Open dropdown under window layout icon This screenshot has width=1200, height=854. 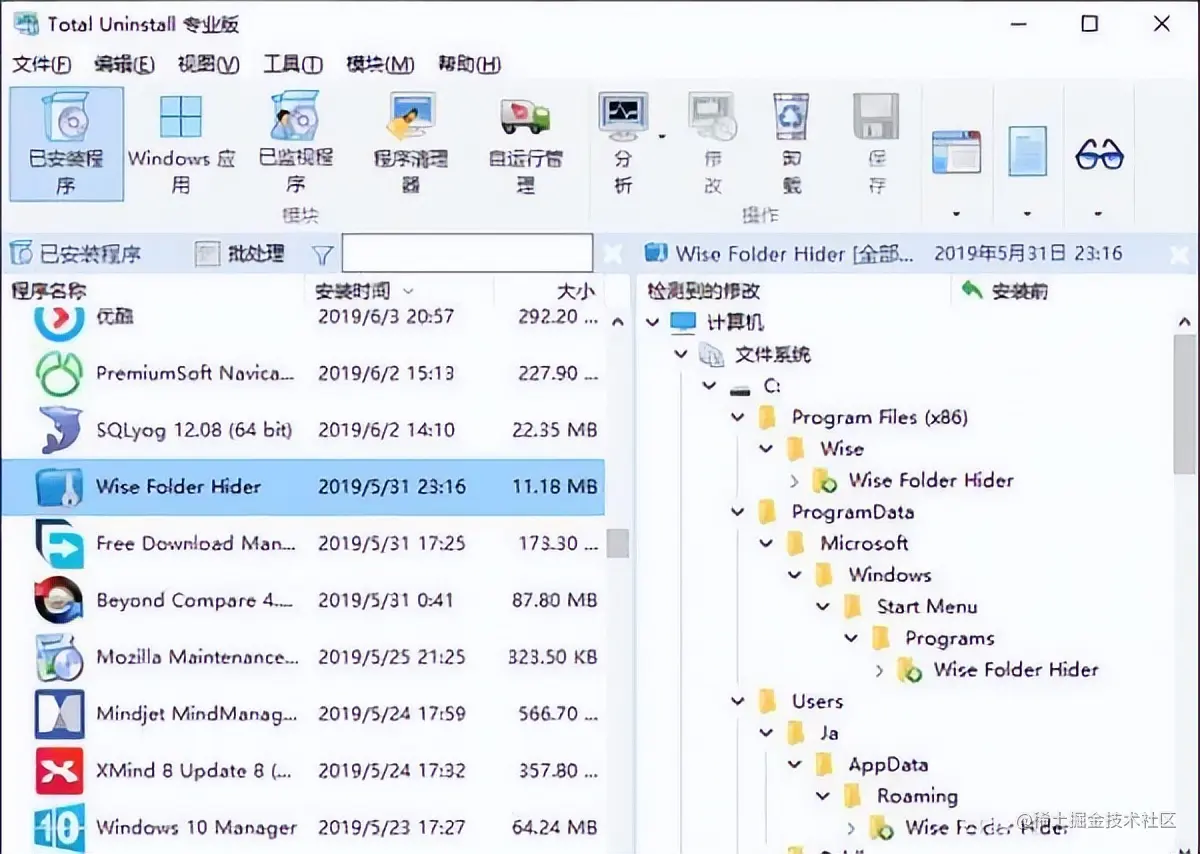[956, 213]
